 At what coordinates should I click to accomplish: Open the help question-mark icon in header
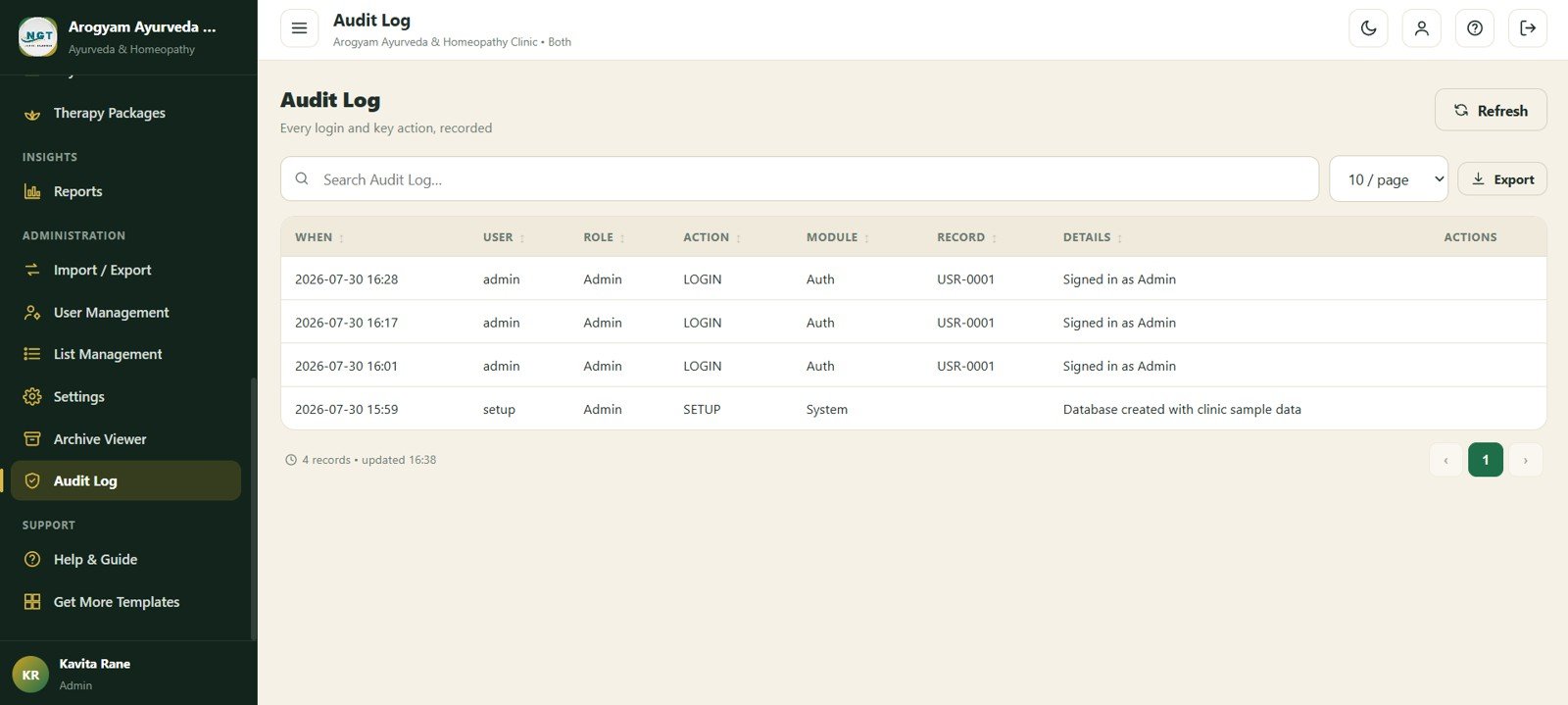pyautogui.click(x=1474, y=28)
